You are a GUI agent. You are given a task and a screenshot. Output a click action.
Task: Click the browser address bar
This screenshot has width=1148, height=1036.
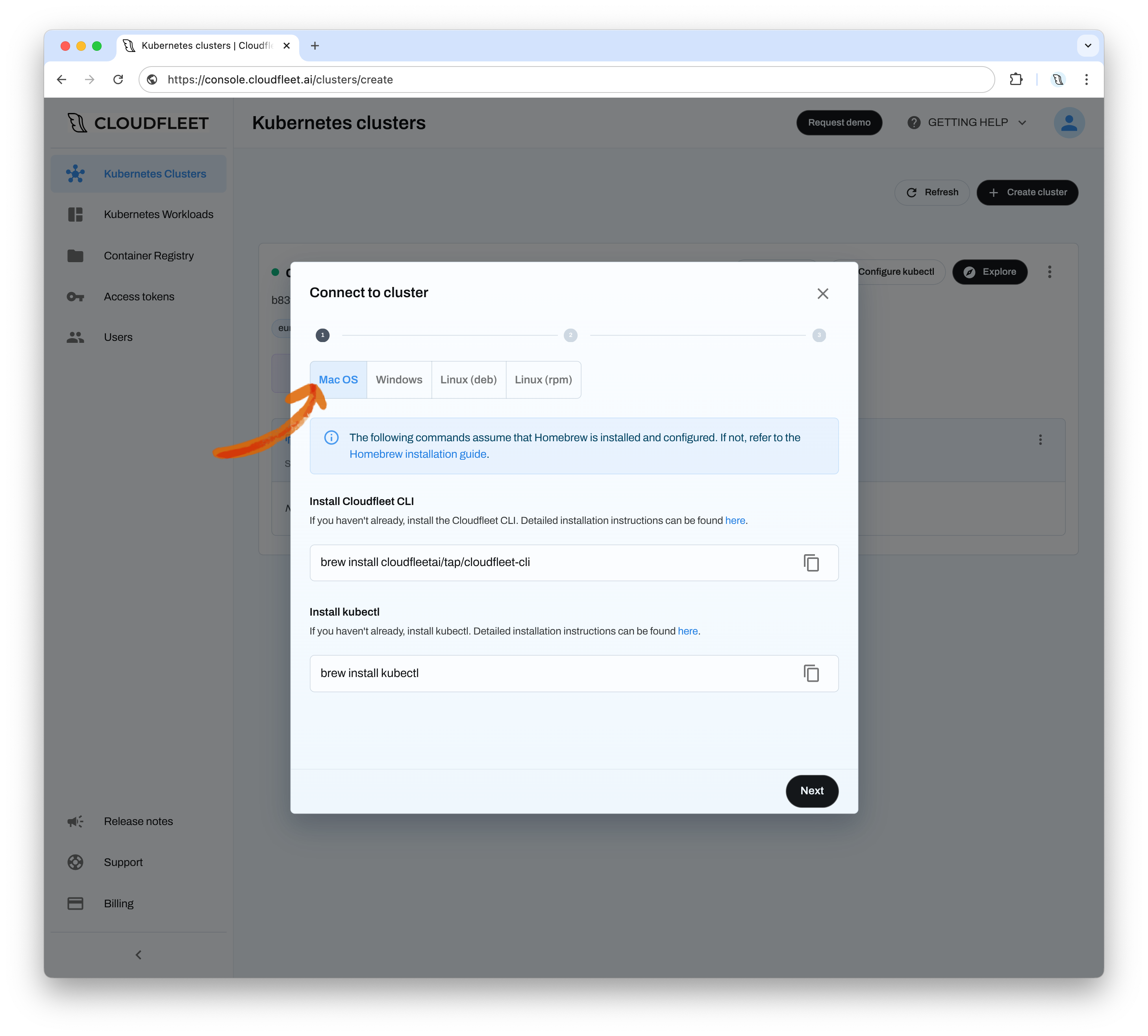567,80
